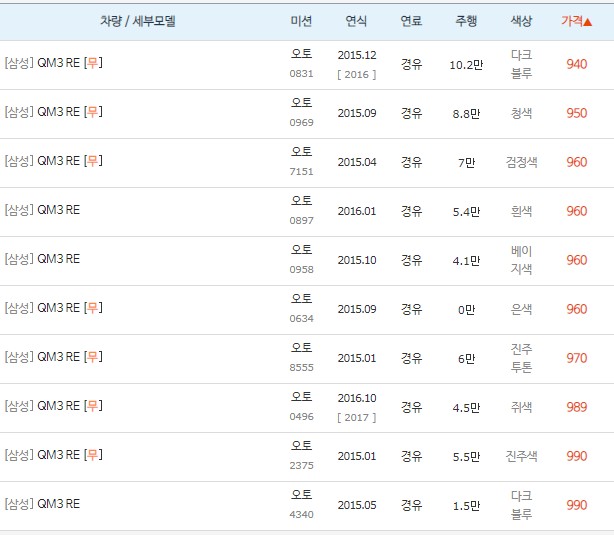Click the 연식 column header

pos(356,21)
